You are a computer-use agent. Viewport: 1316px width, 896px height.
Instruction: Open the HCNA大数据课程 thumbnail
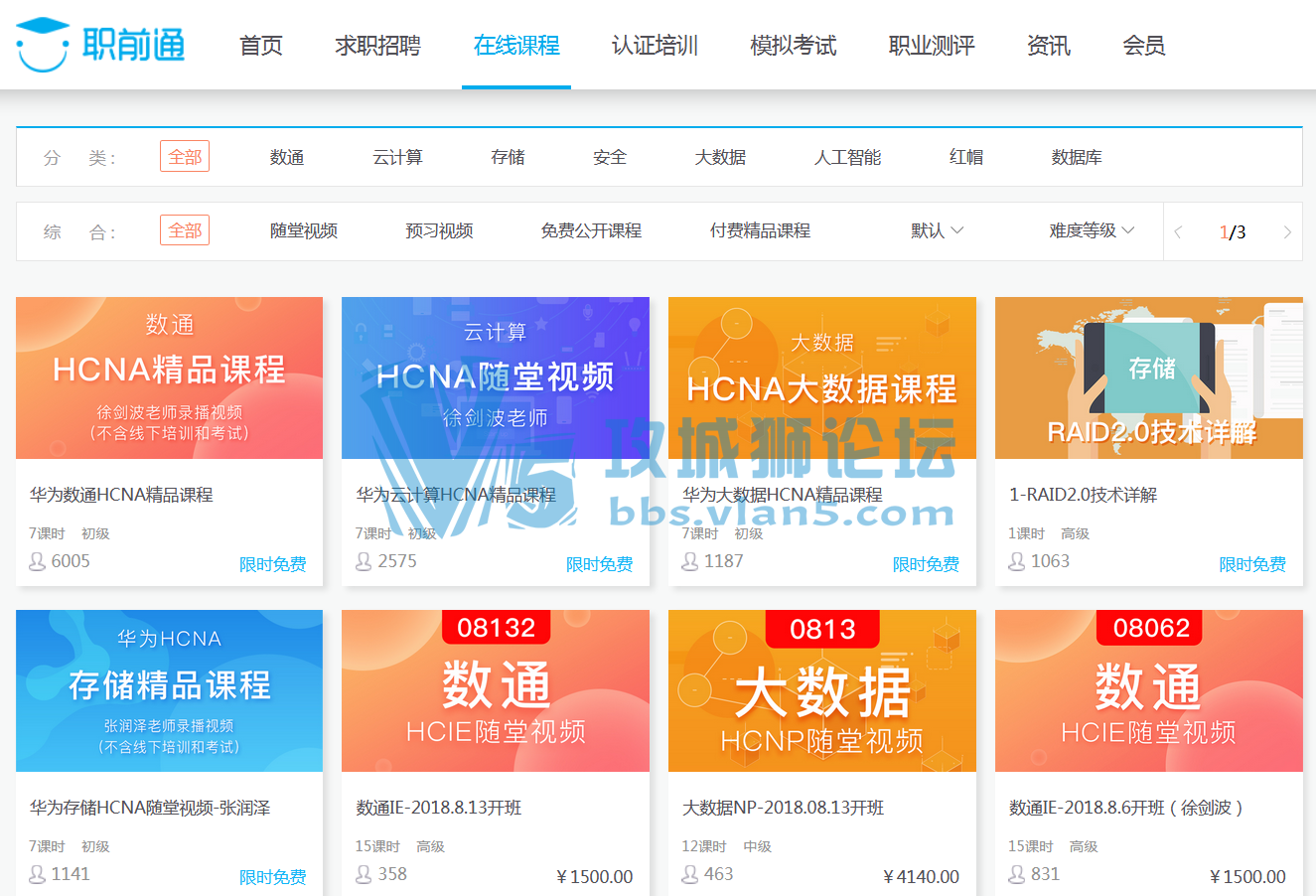(822, 377)
